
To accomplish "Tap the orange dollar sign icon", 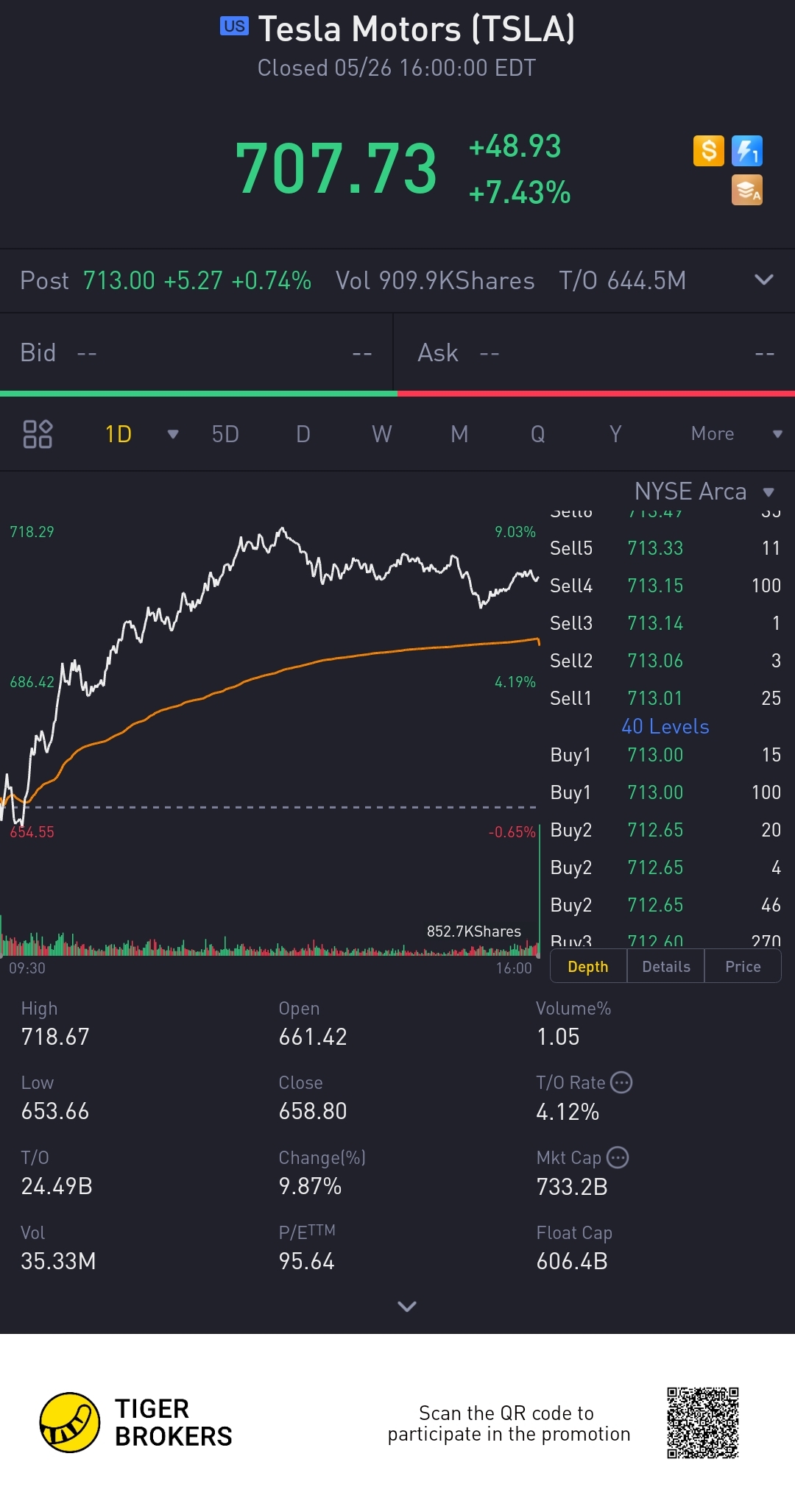I will coord(708,151).
